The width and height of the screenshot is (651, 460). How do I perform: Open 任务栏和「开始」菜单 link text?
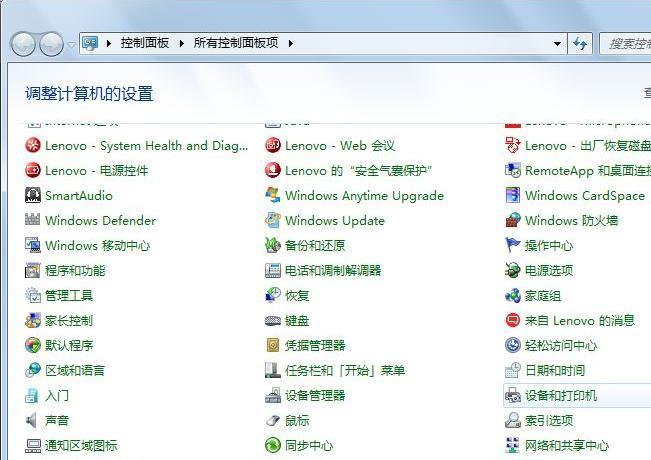point(345,370)
